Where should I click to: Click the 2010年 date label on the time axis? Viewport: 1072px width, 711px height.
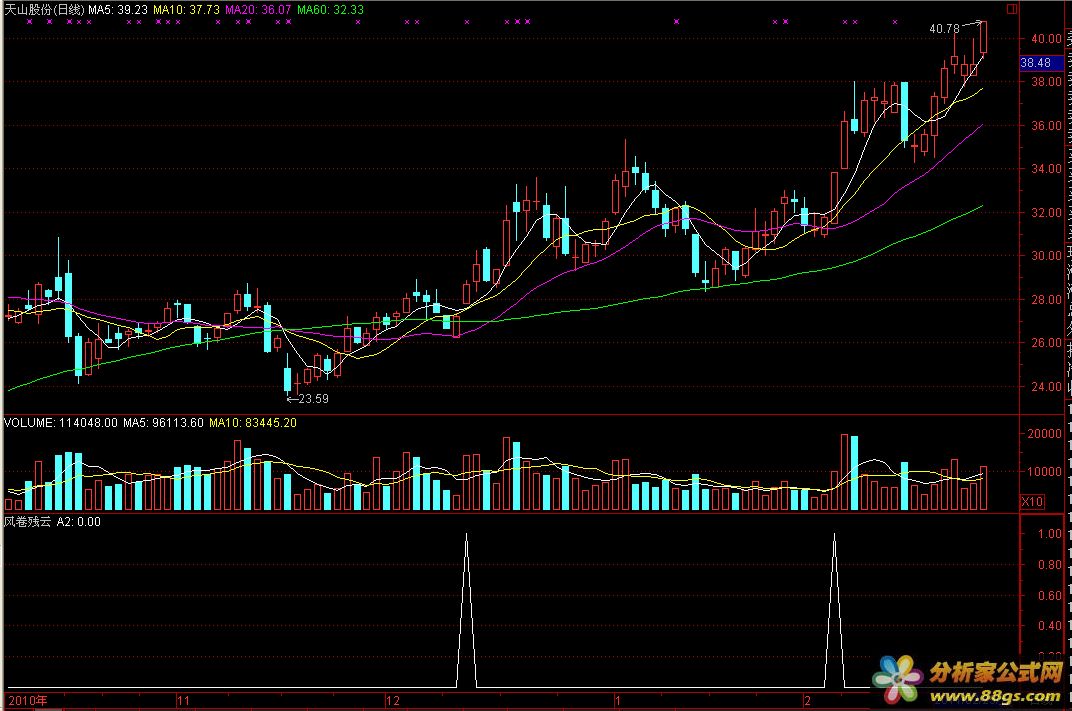click(27, 701)
